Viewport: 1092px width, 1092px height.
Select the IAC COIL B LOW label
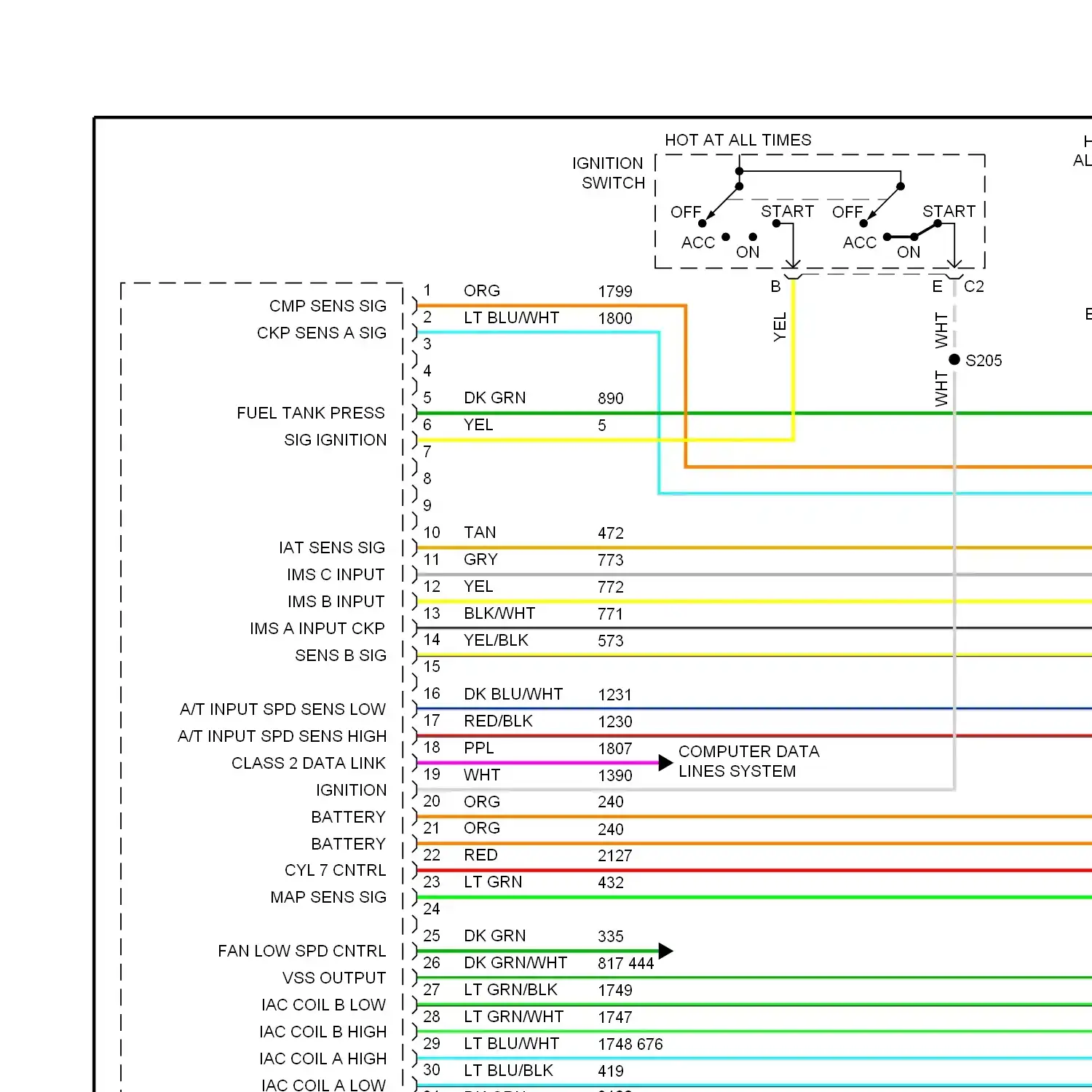(323, 1005)
